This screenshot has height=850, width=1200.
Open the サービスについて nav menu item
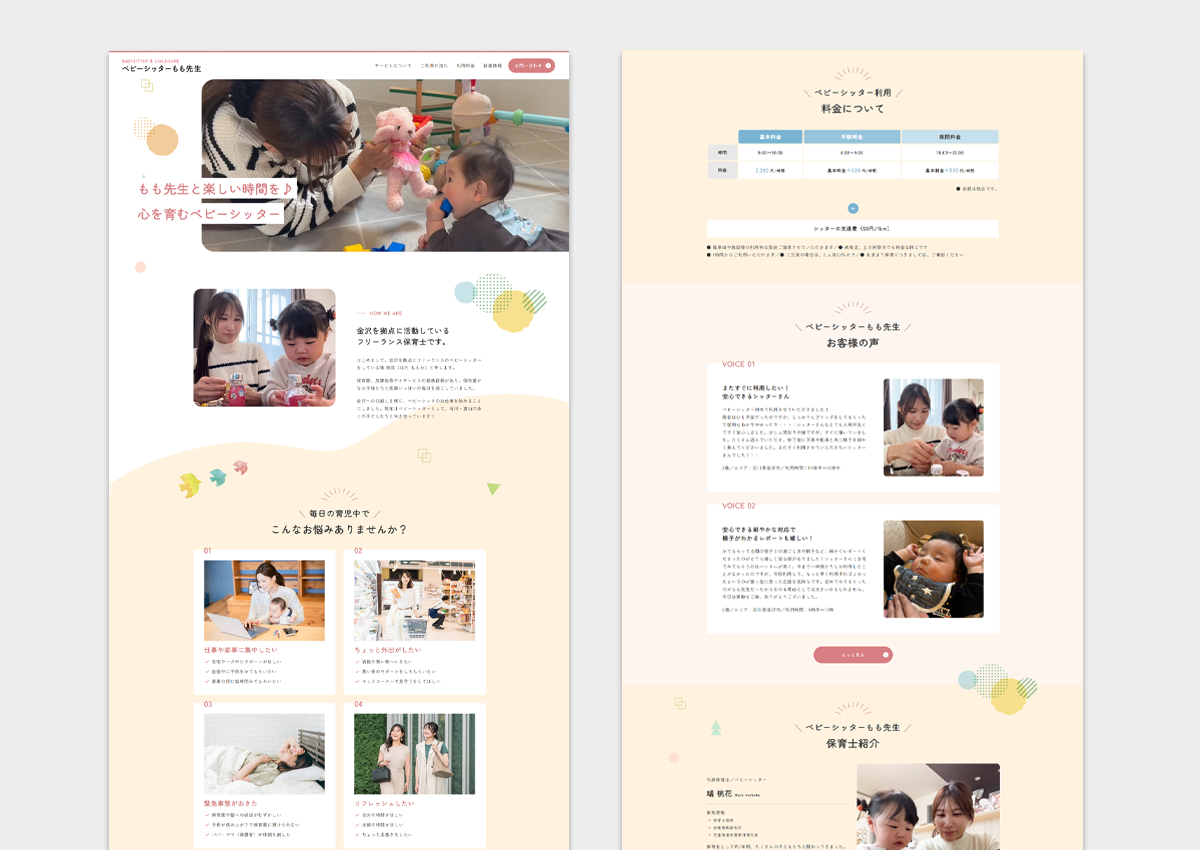click(x=392, y=66)
